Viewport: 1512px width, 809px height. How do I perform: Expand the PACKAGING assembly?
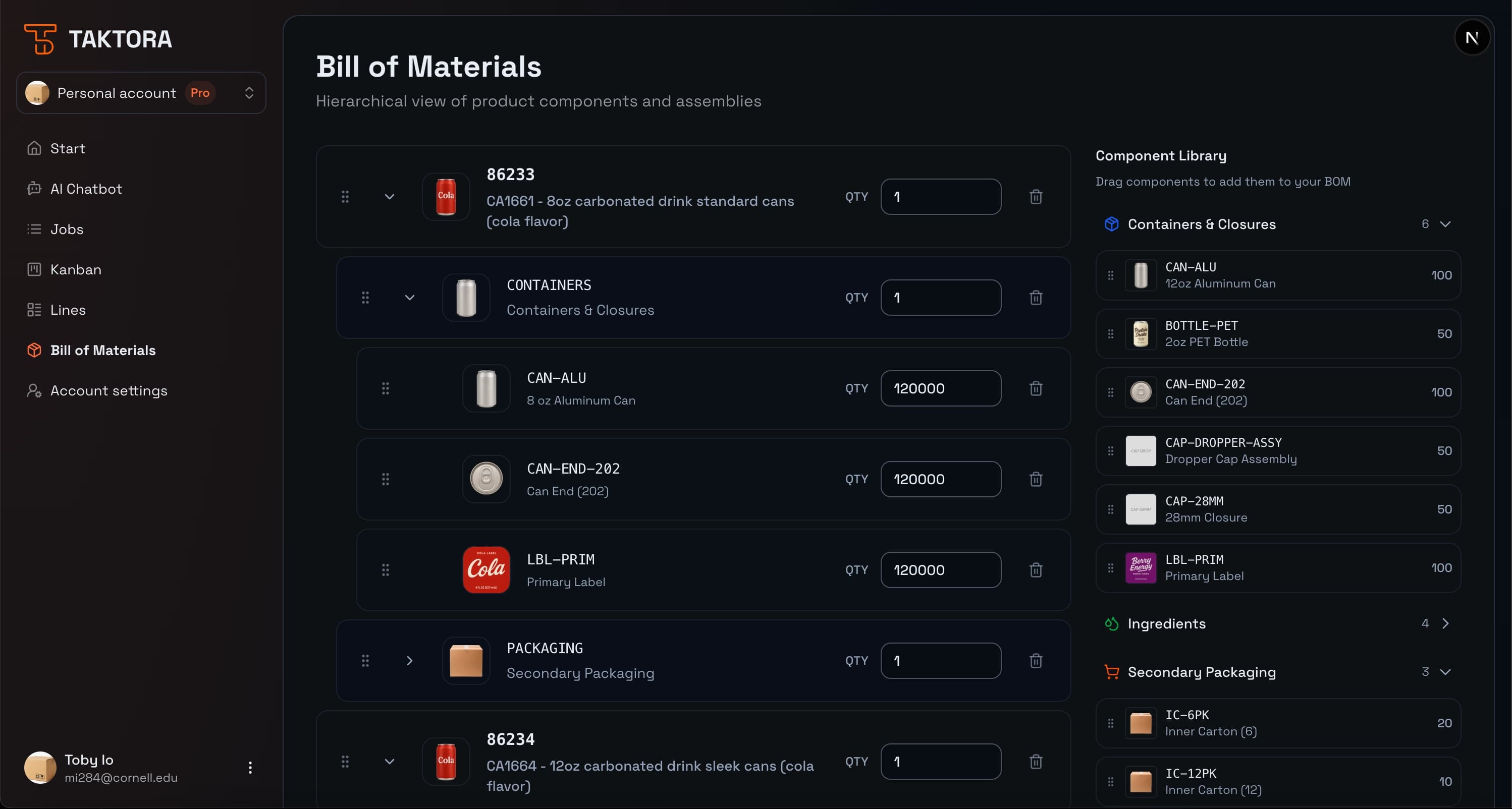(x=410, y=661)
